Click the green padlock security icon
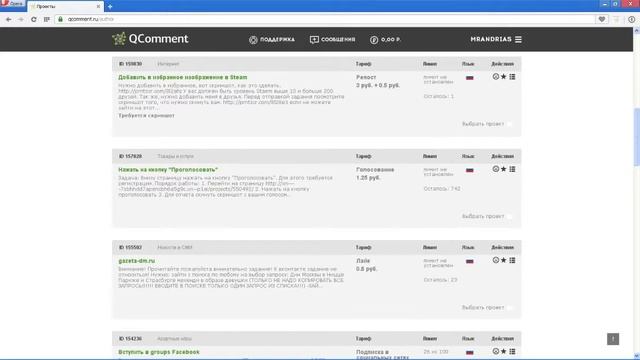This screenshot has height=360, width=640. coord(60,19)
